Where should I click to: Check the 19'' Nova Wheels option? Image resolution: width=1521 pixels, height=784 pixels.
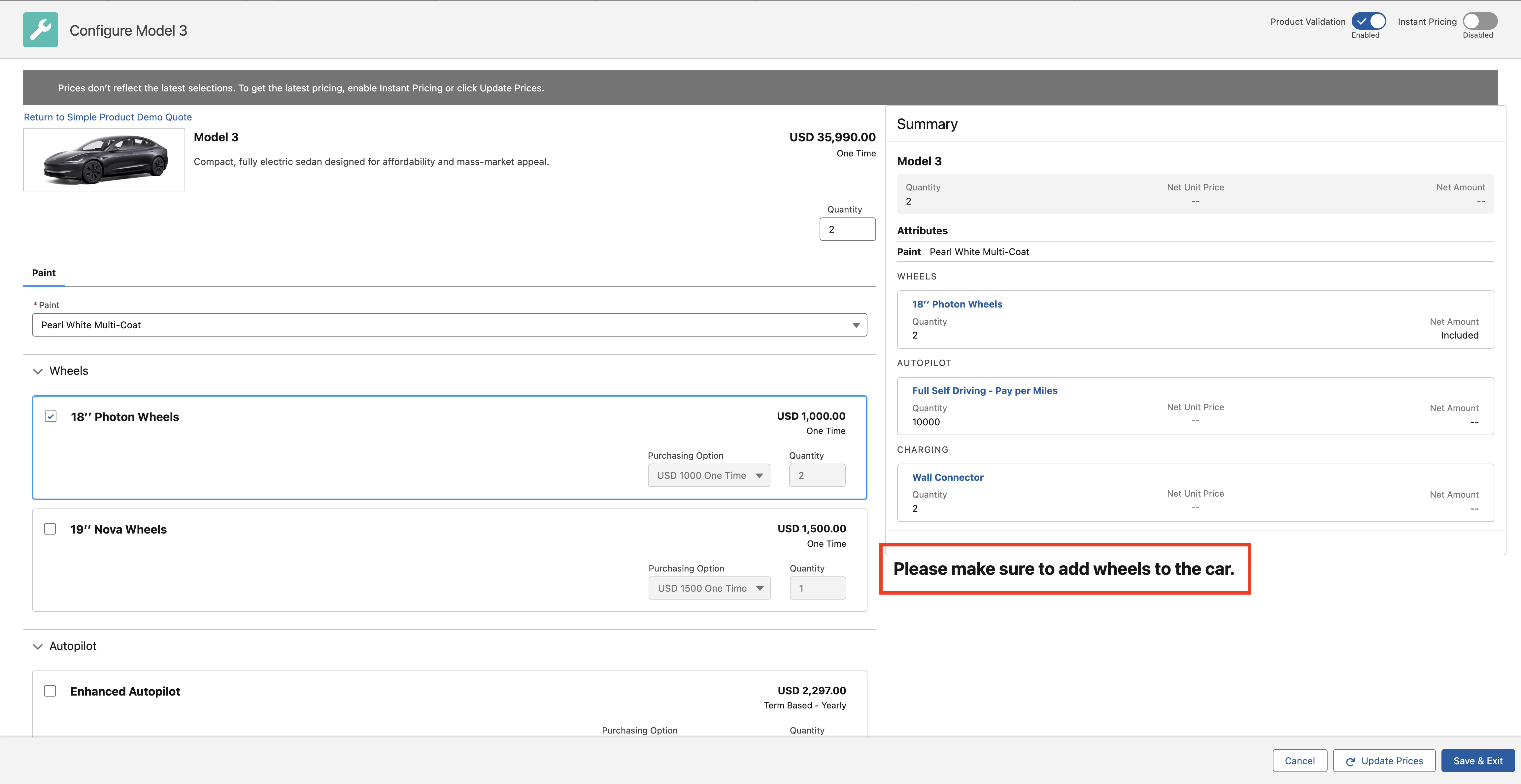point(50,528)
